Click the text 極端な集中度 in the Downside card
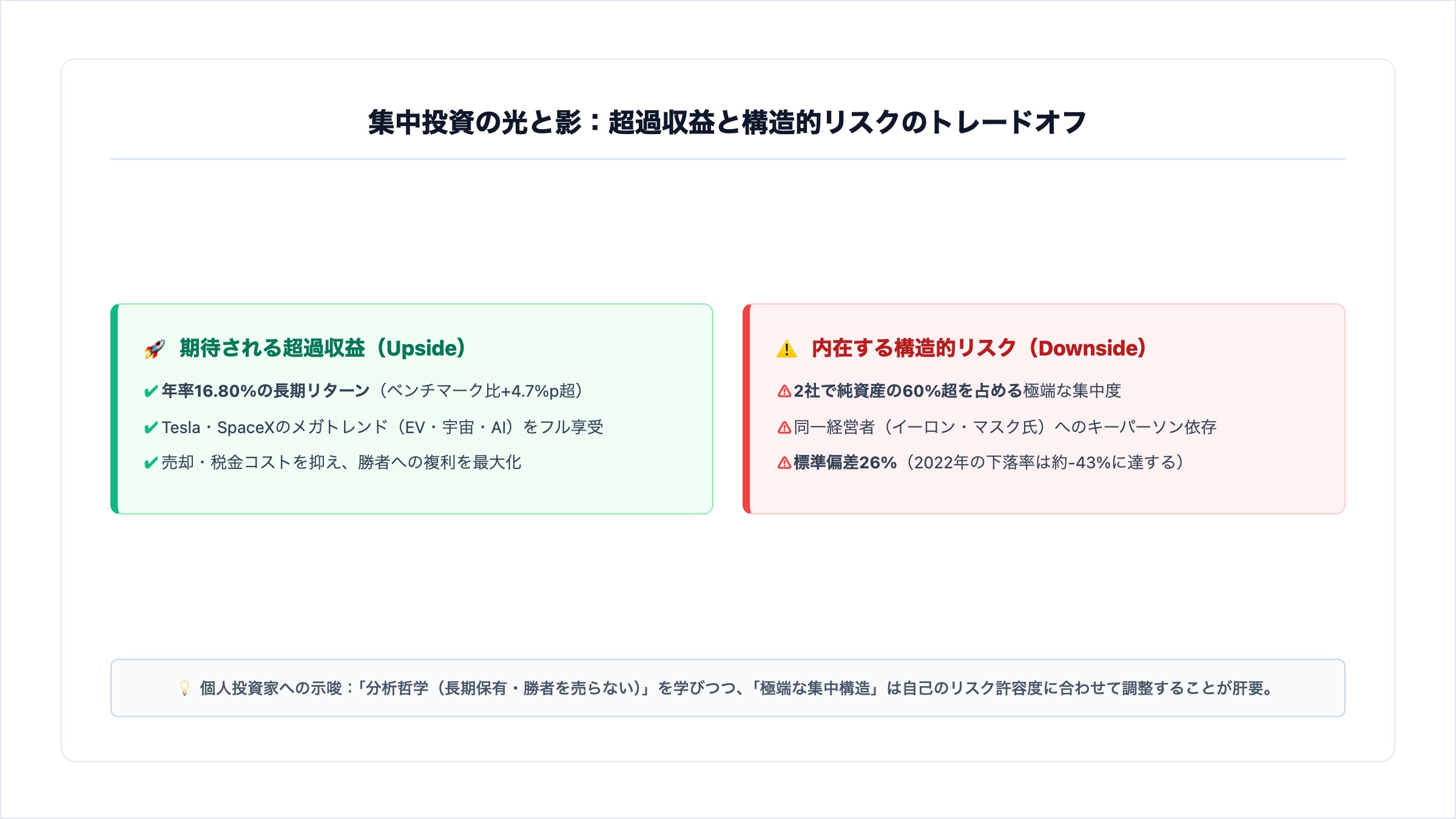The image size is (1456, 819). click(1072, 391)
